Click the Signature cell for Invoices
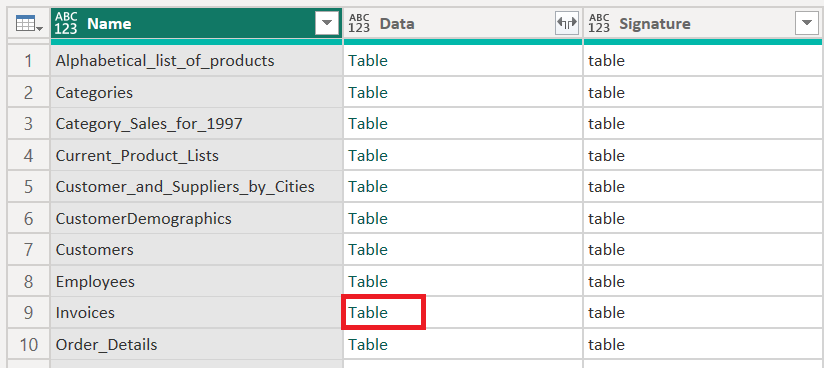The height and width of the screenshot is (368, 824). pos(703,313)
